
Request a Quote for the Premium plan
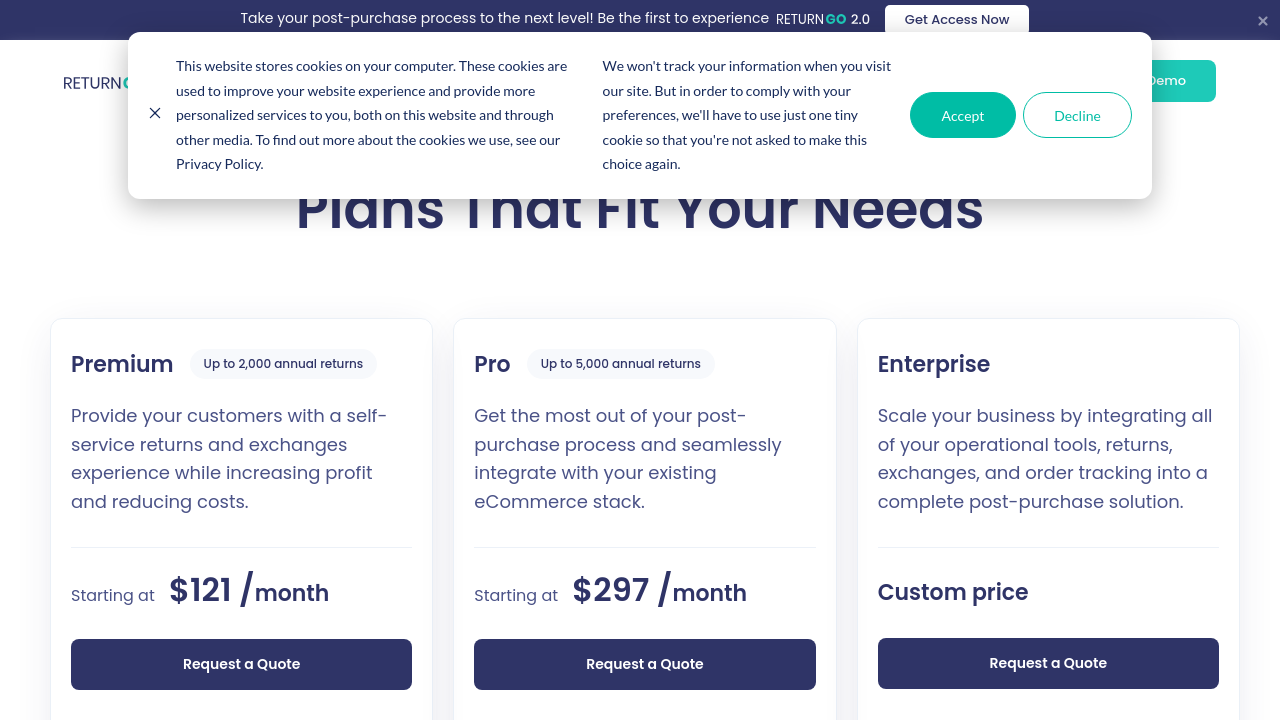coord(241,664)
